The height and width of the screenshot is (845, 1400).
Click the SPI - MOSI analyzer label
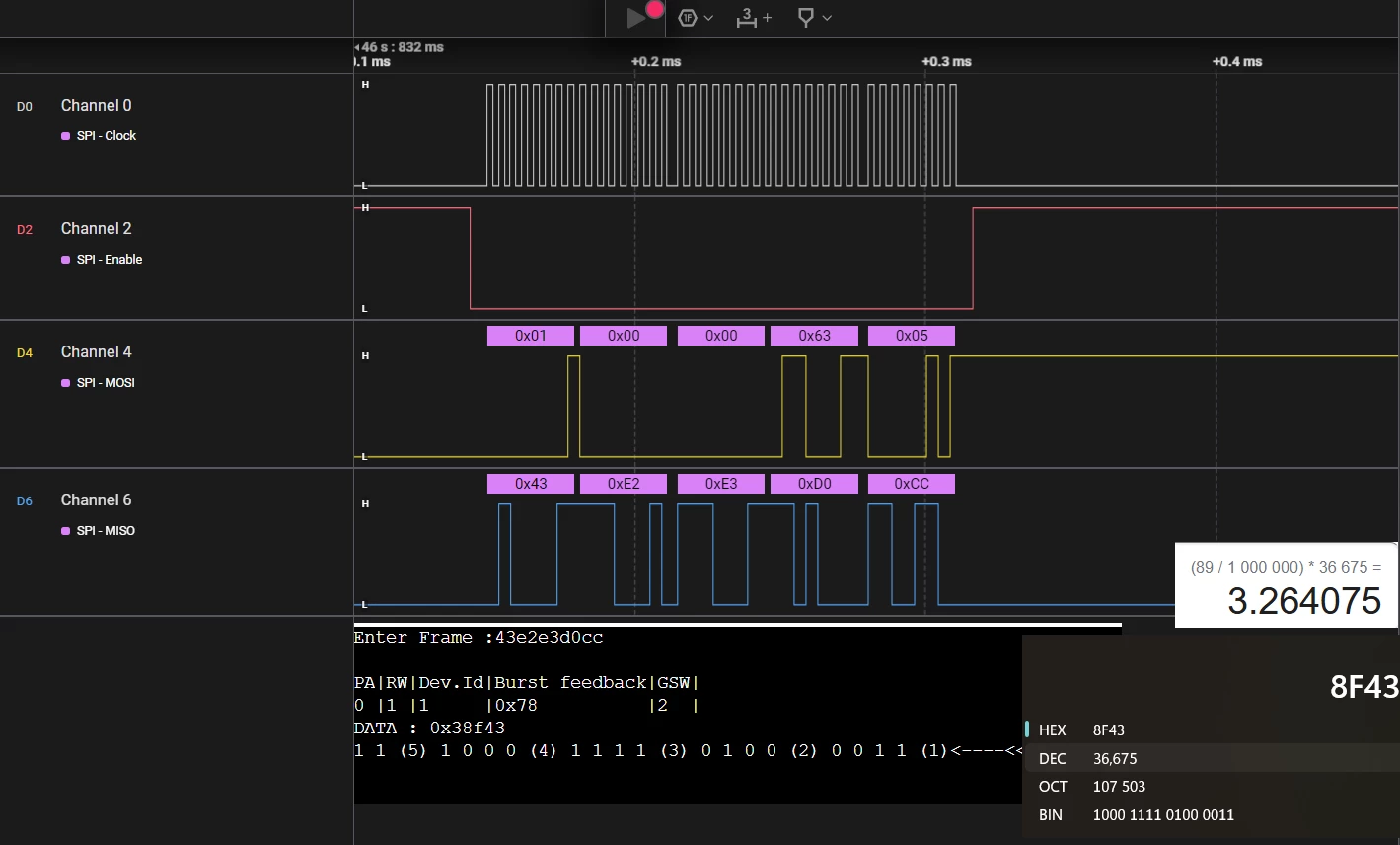pos(105,383)
